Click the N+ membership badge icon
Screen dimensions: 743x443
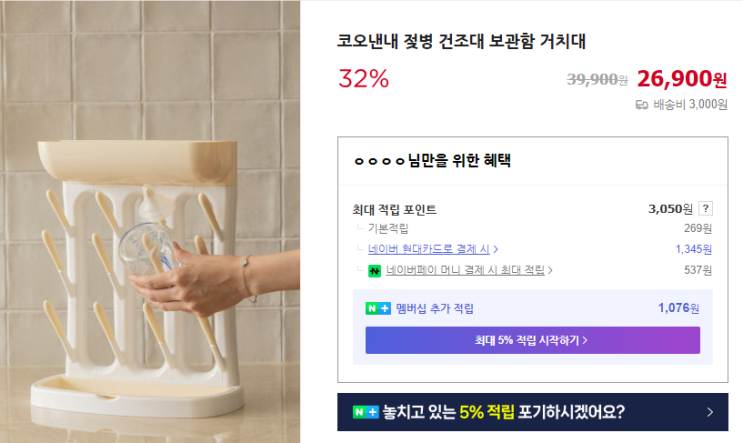[377, 308]
